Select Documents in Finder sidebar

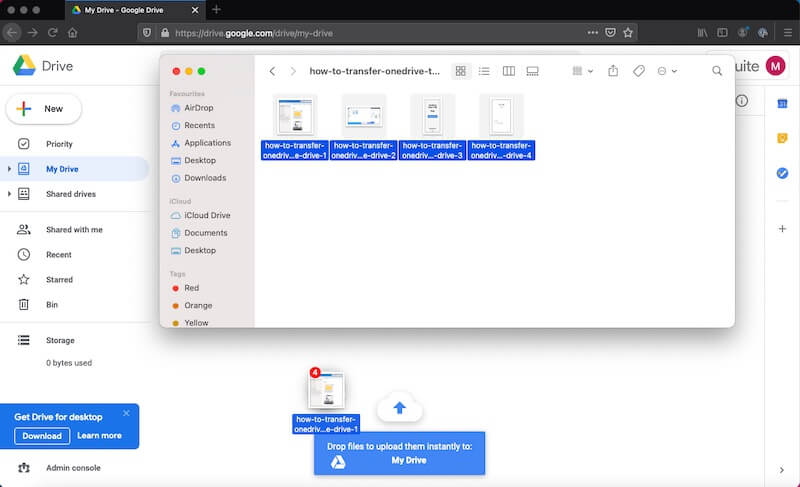pos(206,233)
